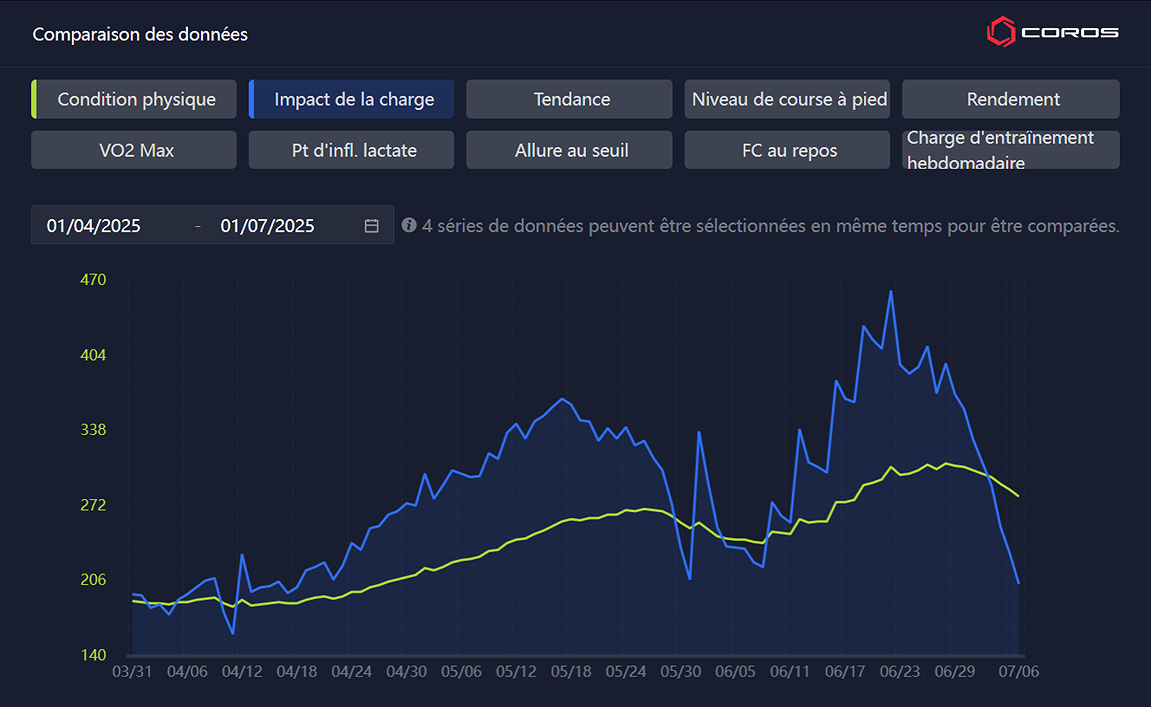Viewport: 1151px width, 707px height.
Task: Select Pt d'infl. lactate series
Action: (x=352, y=150)
